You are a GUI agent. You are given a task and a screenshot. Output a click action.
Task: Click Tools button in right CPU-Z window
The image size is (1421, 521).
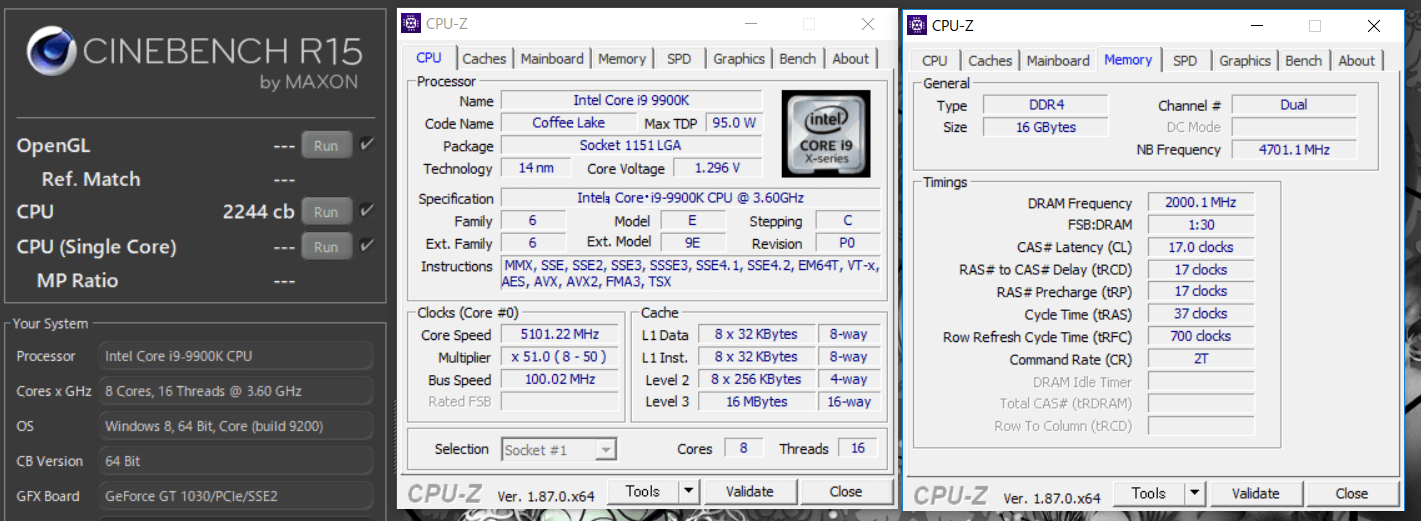(x=1148, y=493)
